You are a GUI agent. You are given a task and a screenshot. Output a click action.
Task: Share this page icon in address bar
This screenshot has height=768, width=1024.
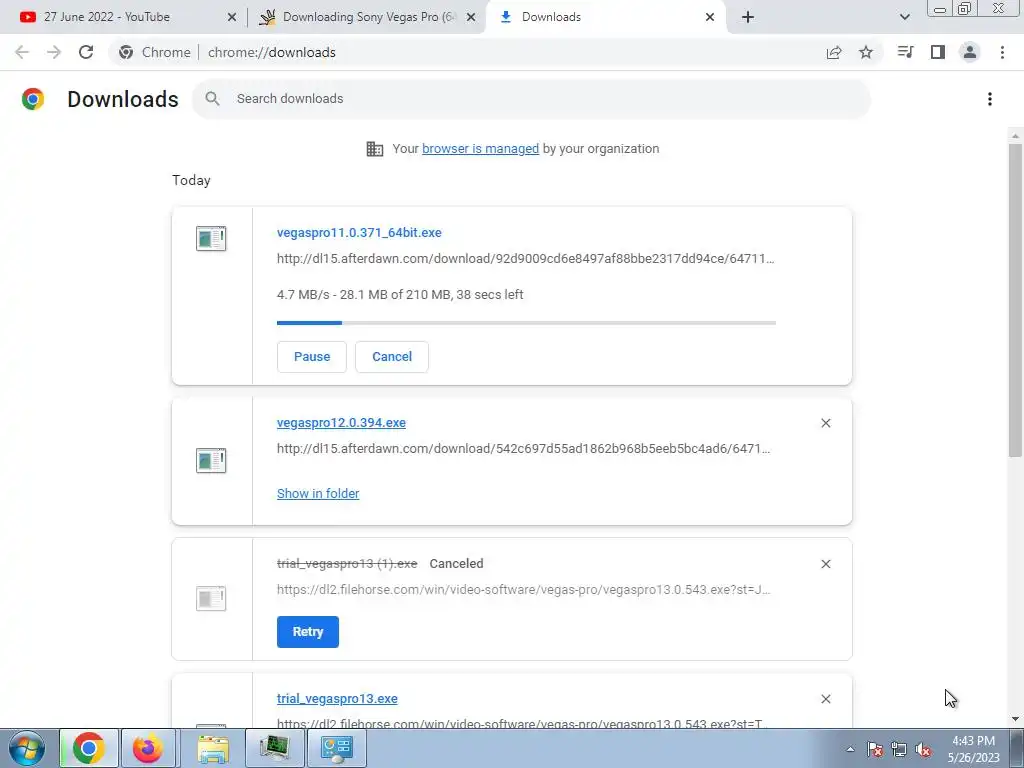coord(834,52)
